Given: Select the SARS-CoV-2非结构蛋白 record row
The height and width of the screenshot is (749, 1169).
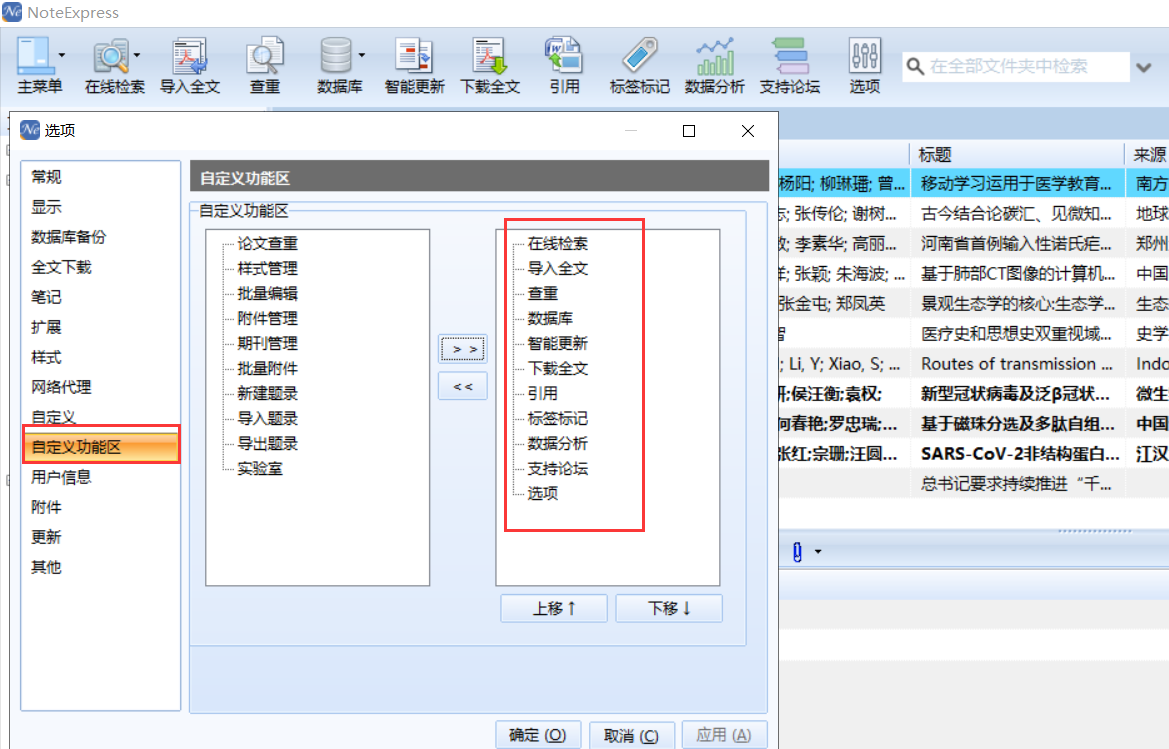Looking at the screenshot, I should (974, 454).
